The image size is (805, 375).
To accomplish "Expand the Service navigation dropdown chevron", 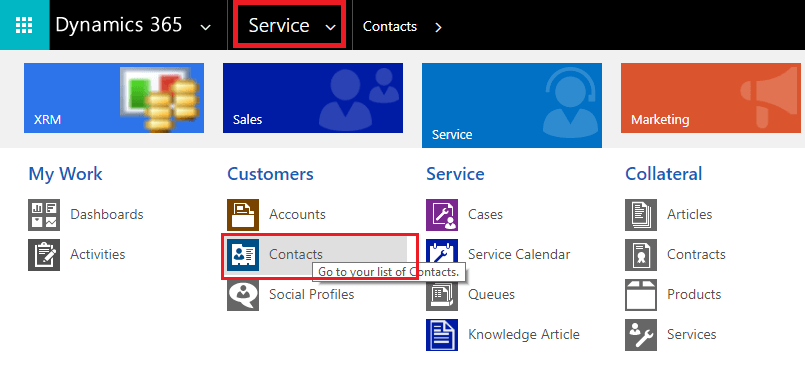I will pyautogui.click(x=331, y=27).
